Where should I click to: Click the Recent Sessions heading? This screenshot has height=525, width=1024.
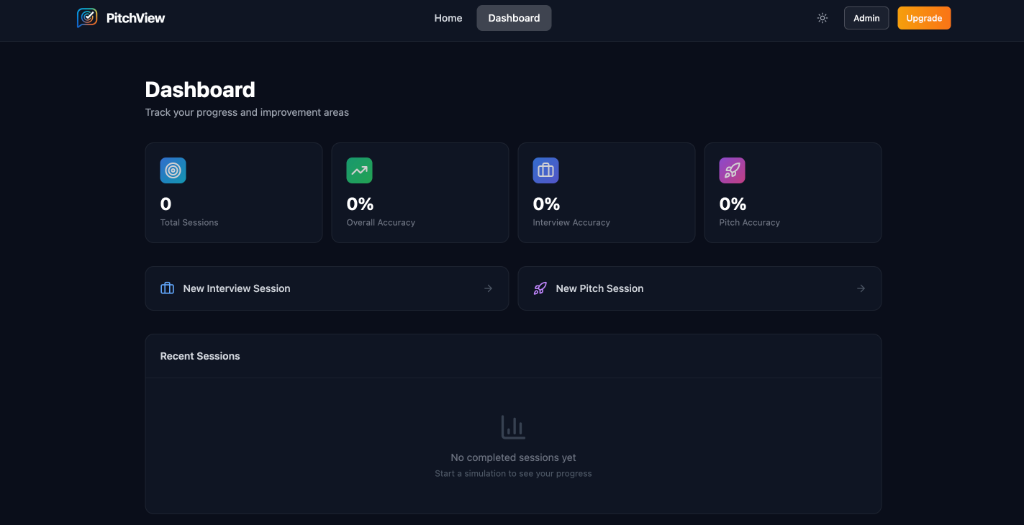pyautogui.click(x=200, y=356)
